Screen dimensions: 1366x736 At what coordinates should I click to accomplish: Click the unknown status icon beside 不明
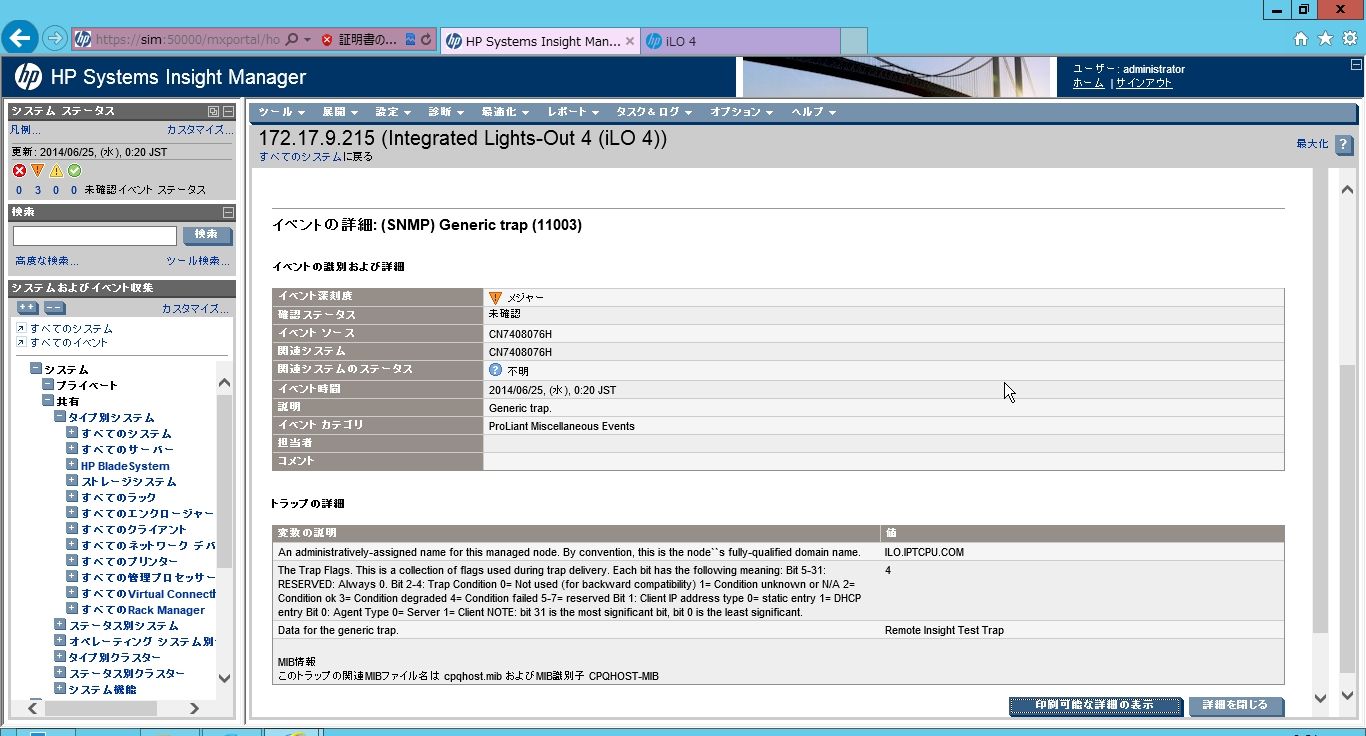[495, 370]
